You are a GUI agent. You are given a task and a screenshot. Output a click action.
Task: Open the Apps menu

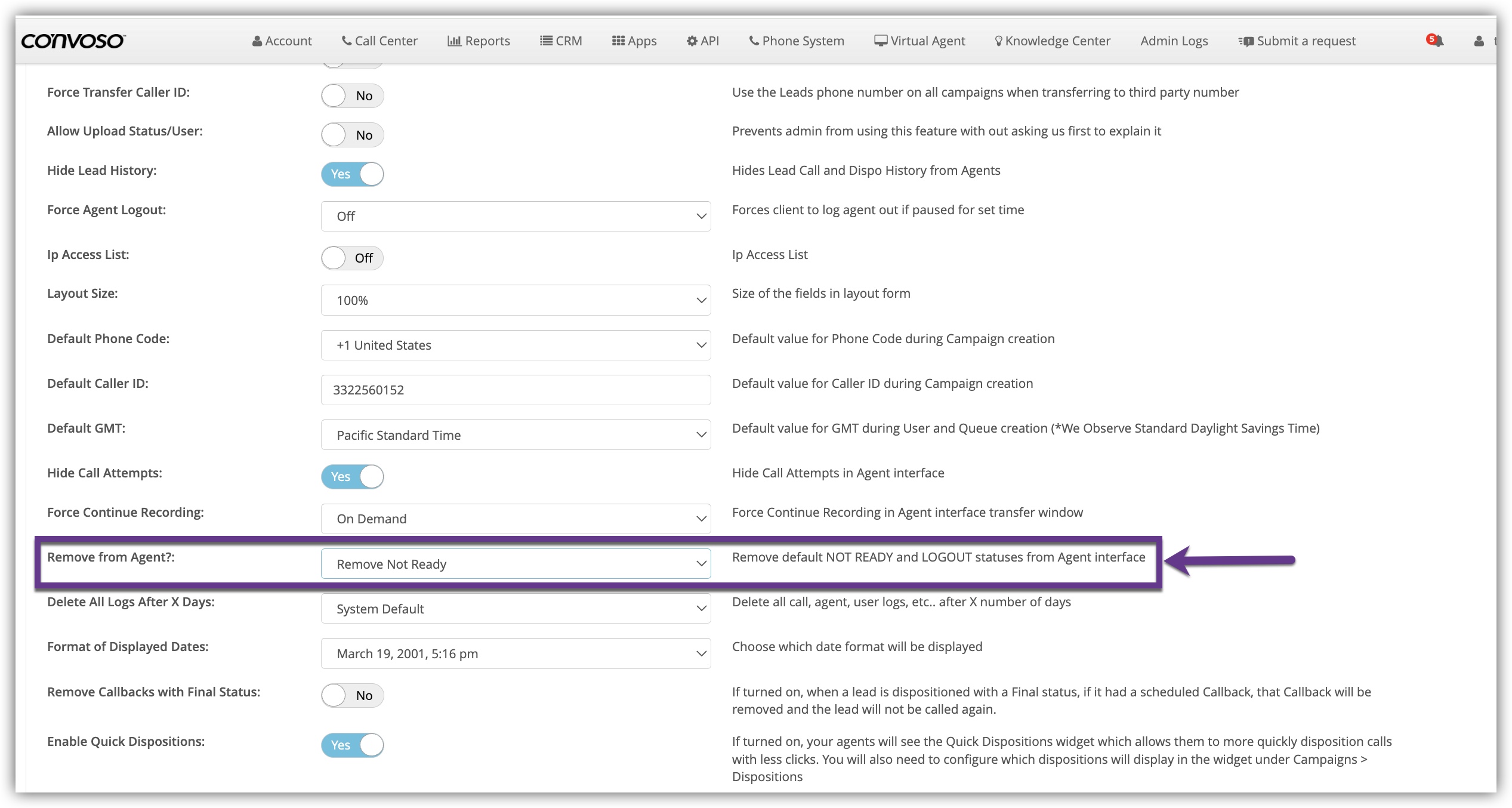(634, 41)
